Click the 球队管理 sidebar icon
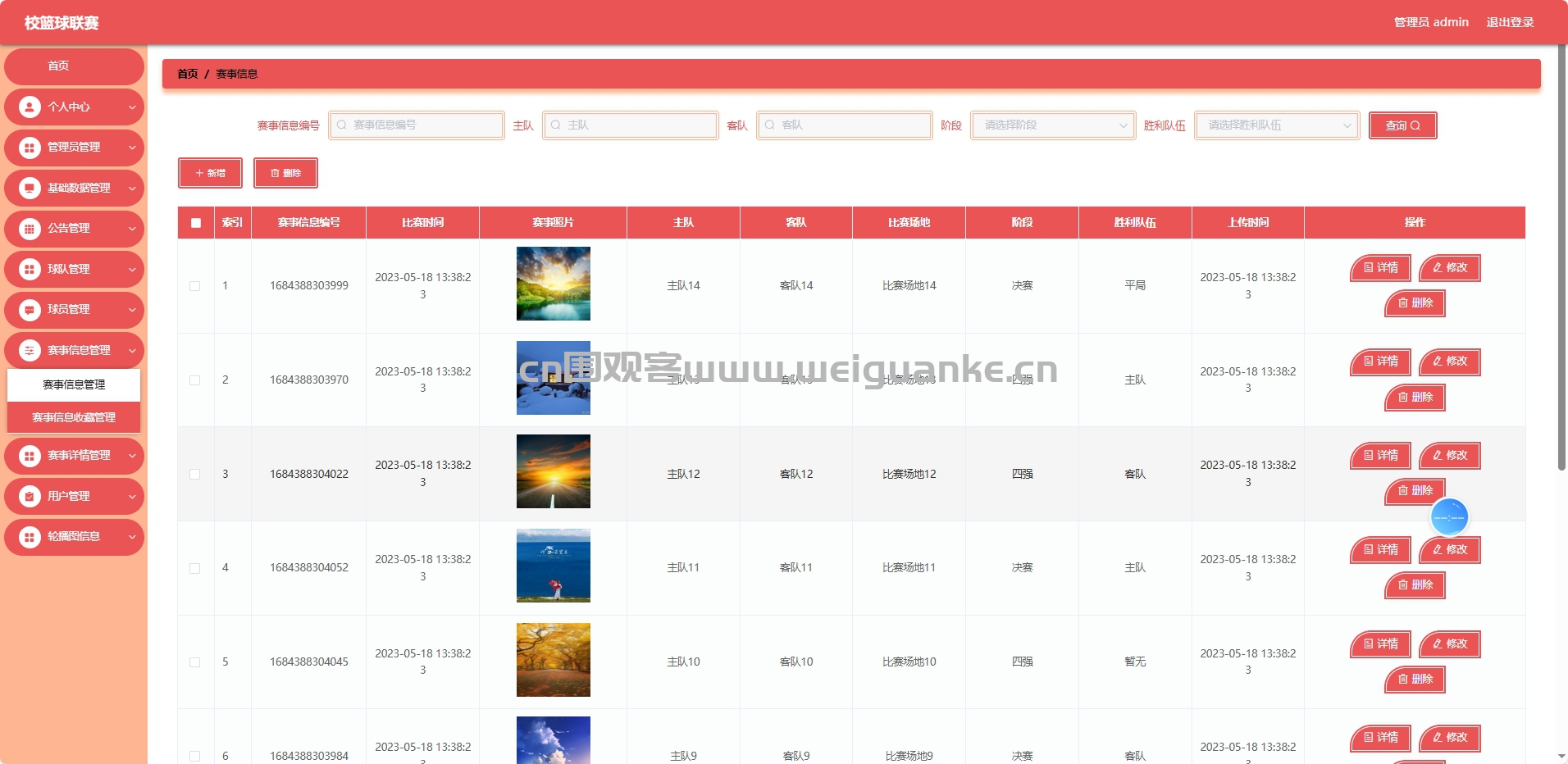The height and width of the screenshot is (764, 1568). coord(30,269)
